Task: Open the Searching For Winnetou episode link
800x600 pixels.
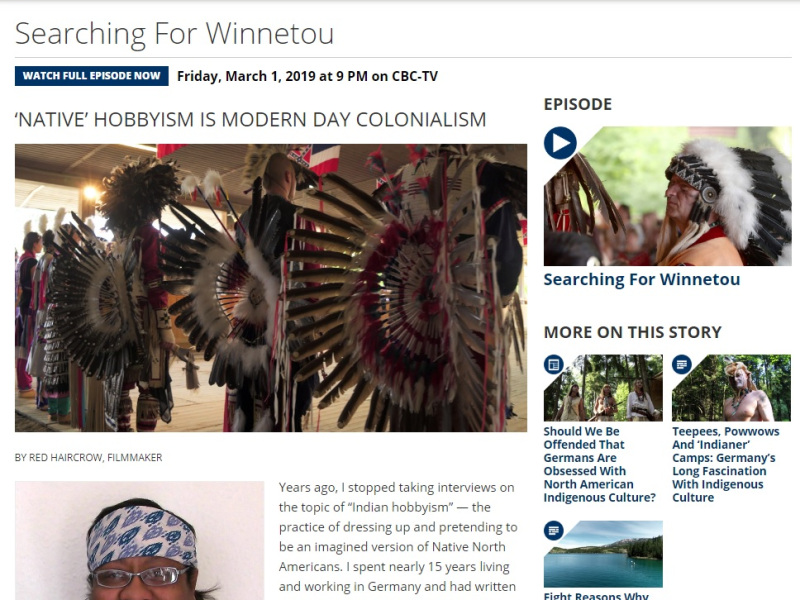Action: click(641, 280)
